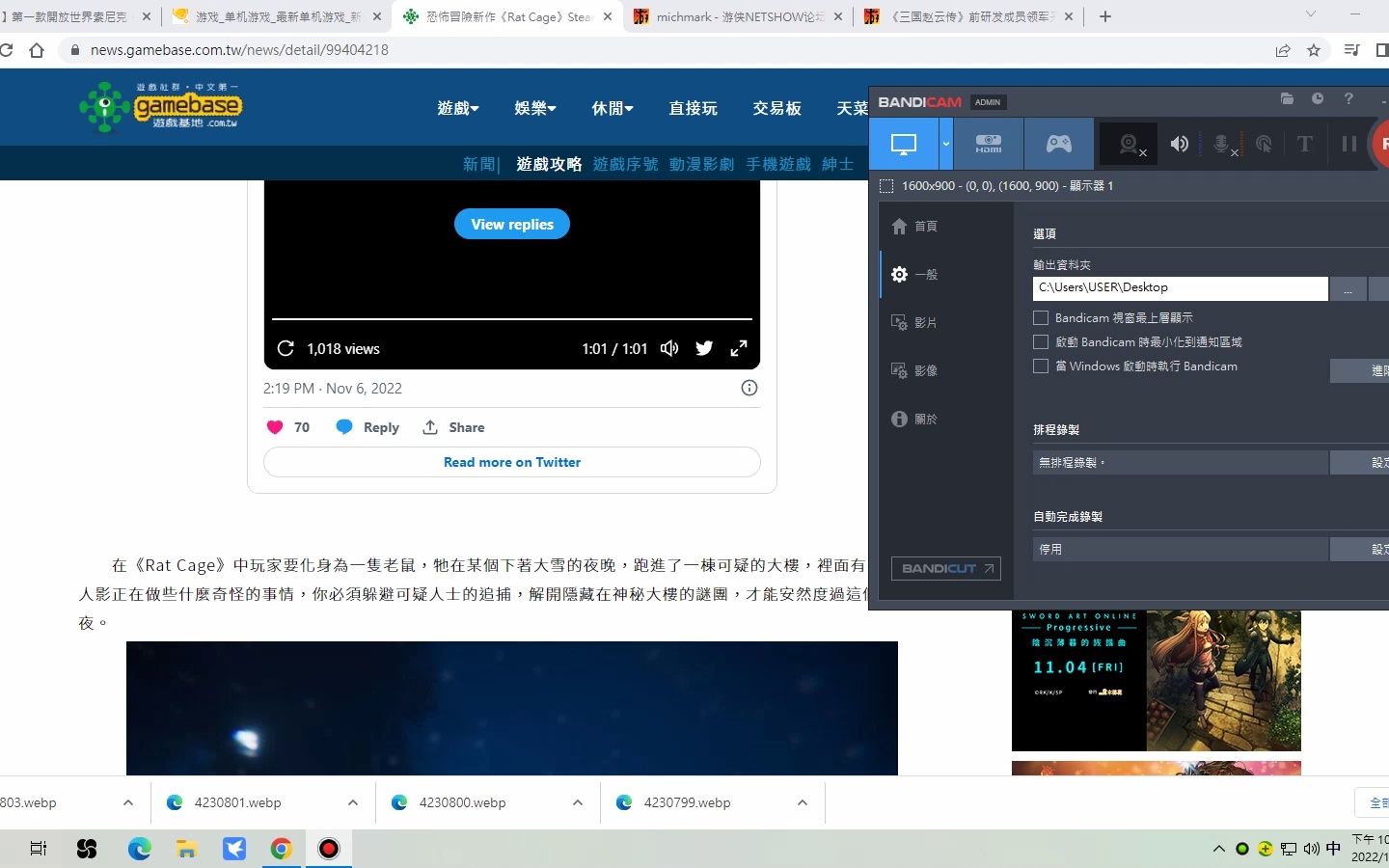
Task: Click the 停用 auto-complete recording field
Action: pyautogui.click(x=1180, y=550)
